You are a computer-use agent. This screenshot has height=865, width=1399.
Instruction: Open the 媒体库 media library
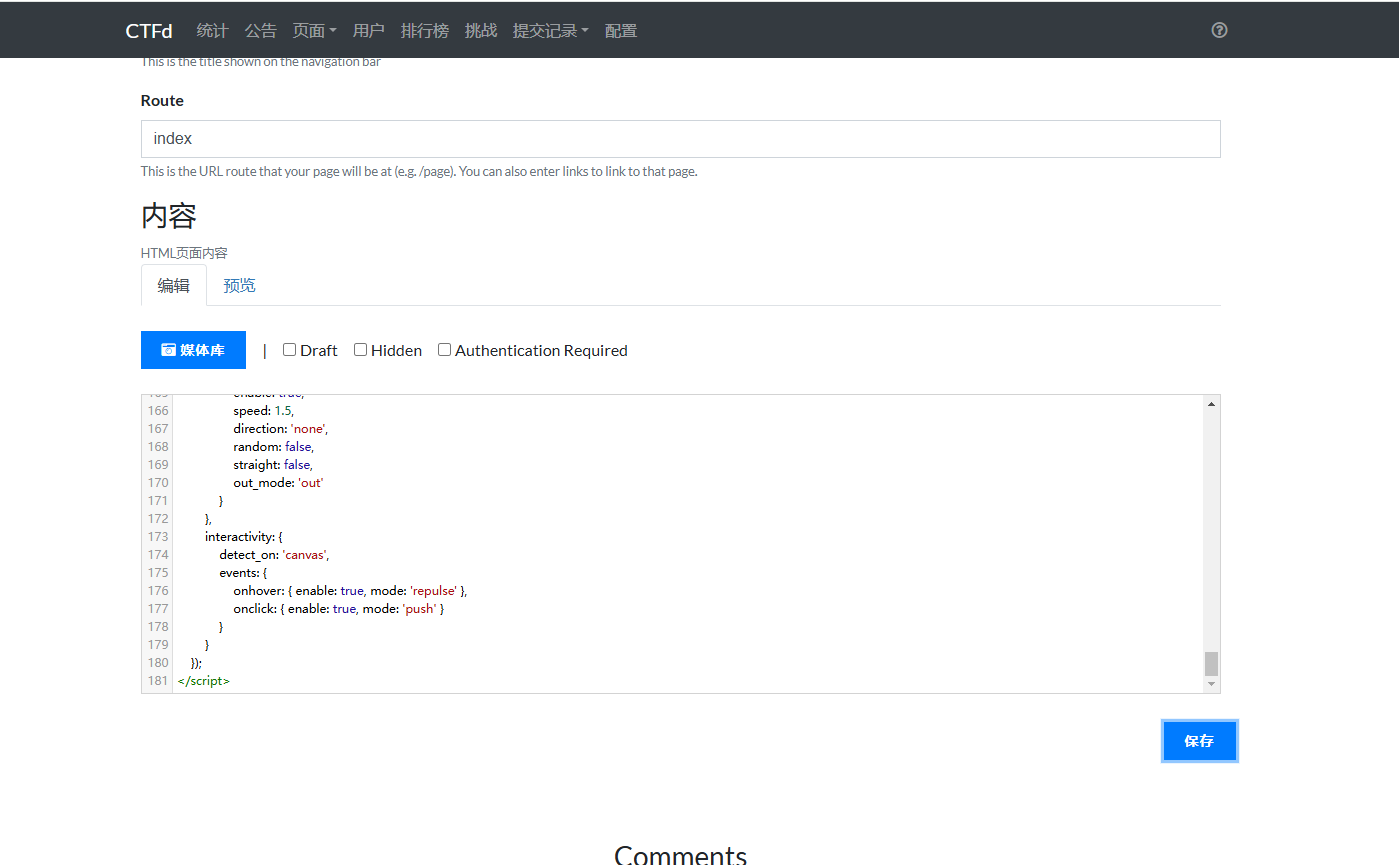193,350
